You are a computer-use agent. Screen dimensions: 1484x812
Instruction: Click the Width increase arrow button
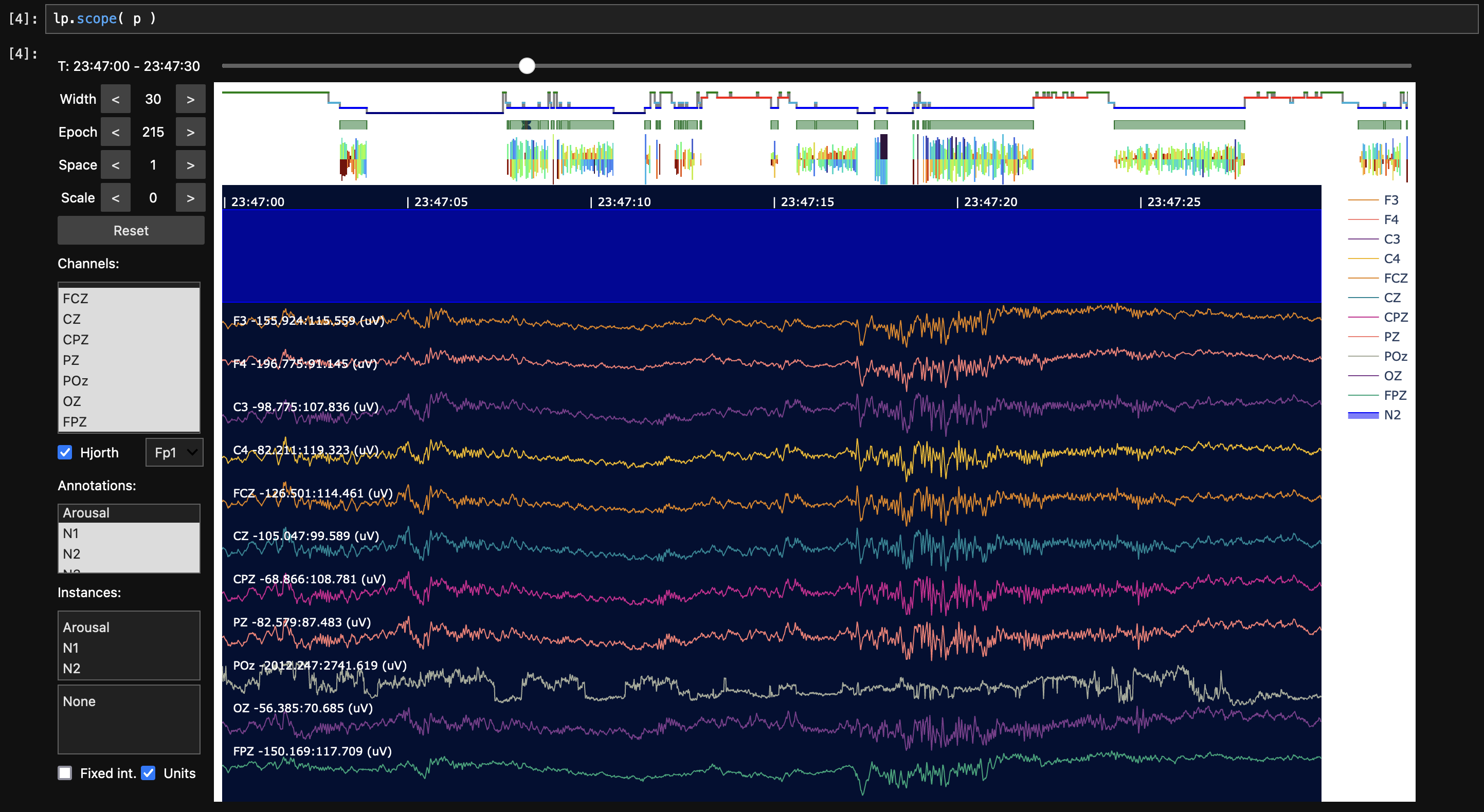(190, 99)
